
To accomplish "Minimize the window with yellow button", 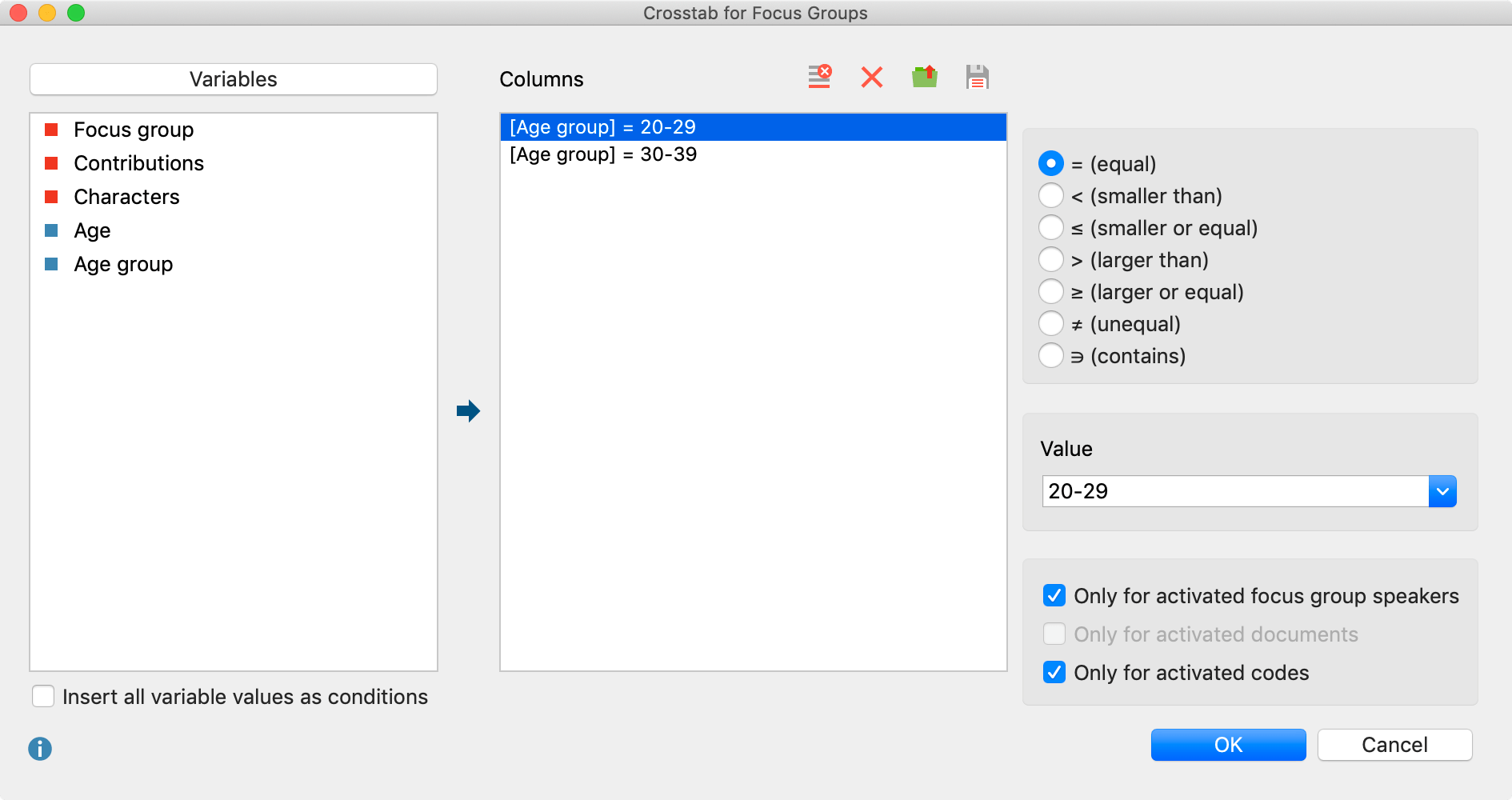I will pyautogui.click(x=47, y=13).
